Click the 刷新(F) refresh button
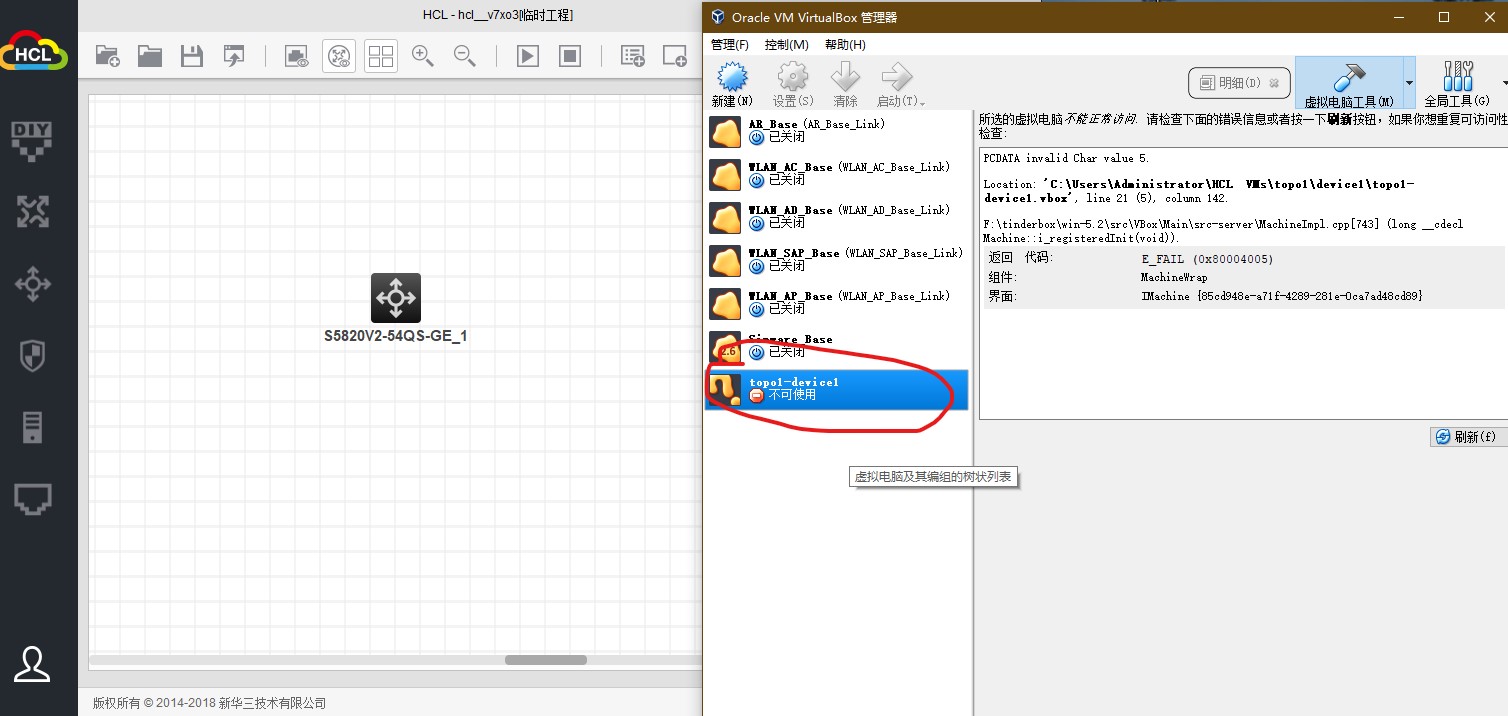The height and width of the screenshot is (716, 1508). coord(1468,437)
